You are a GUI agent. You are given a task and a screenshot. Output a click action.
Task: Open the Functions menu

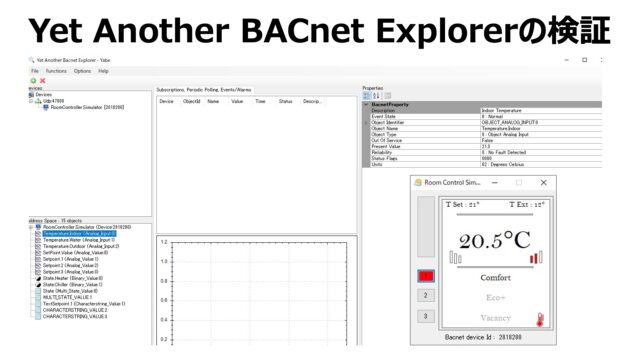(x=56, y=71)
